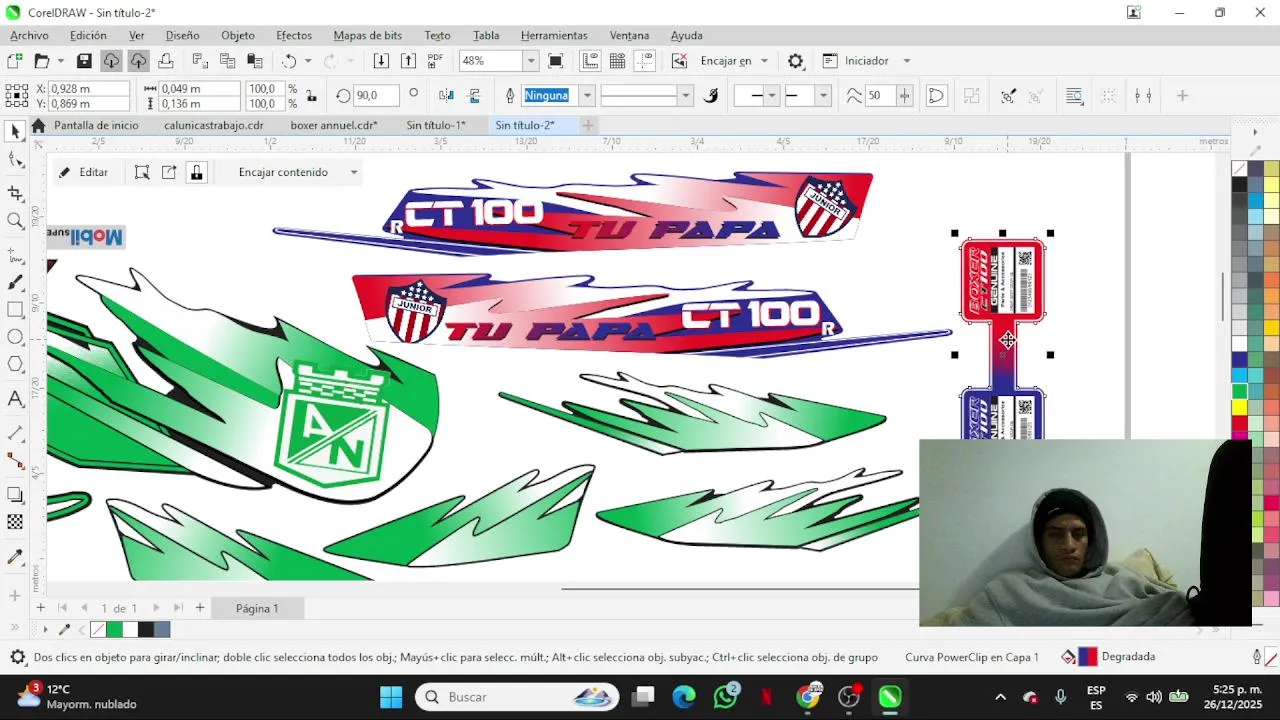The width and height of the screenshot is (1280, 720).
Task: Toggle show rulers button
Action: 590,61
